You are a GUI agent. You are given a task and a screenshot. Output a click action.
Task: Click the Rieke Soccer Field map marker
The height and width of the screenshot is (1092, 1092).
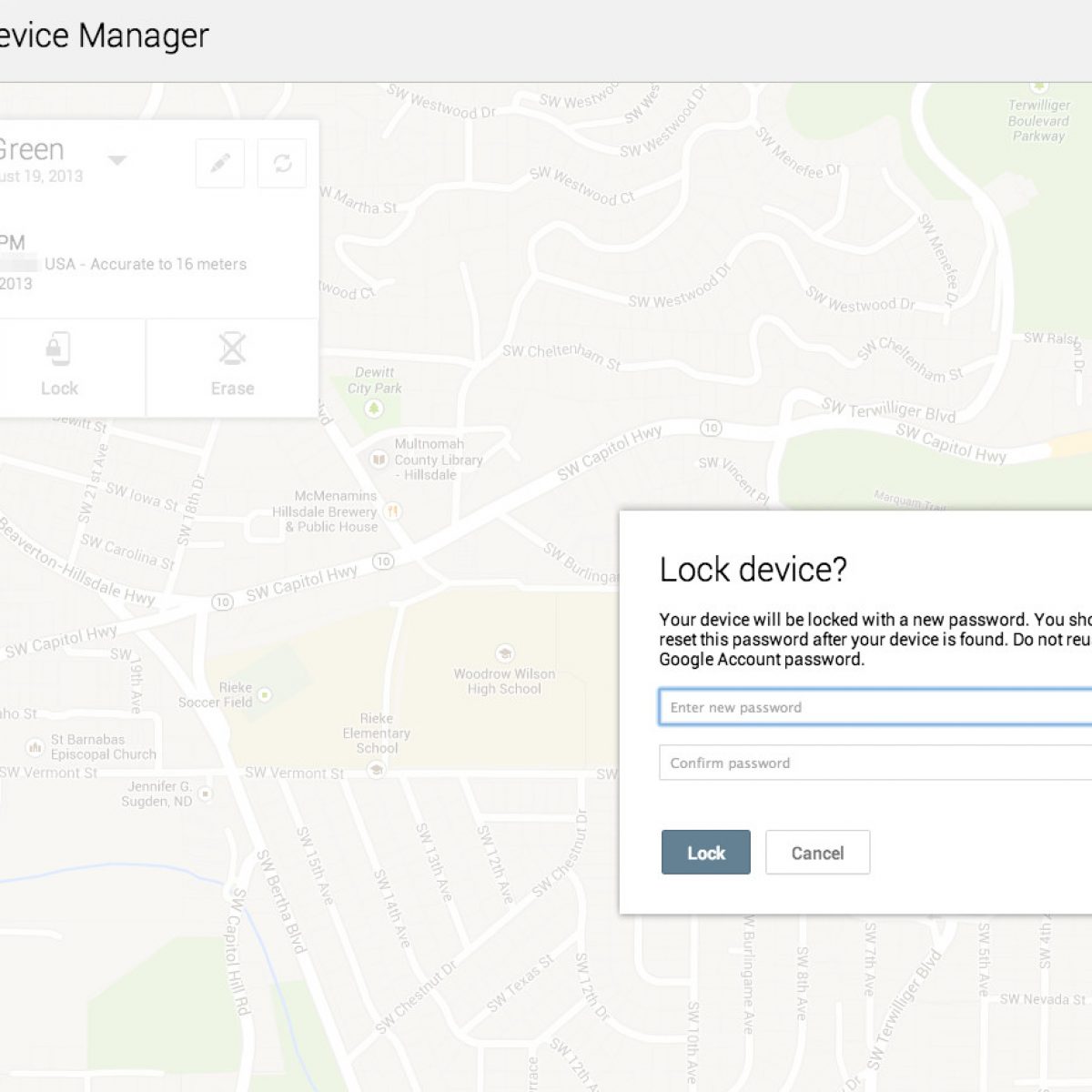pyautogui.click(x=264, y=694)
